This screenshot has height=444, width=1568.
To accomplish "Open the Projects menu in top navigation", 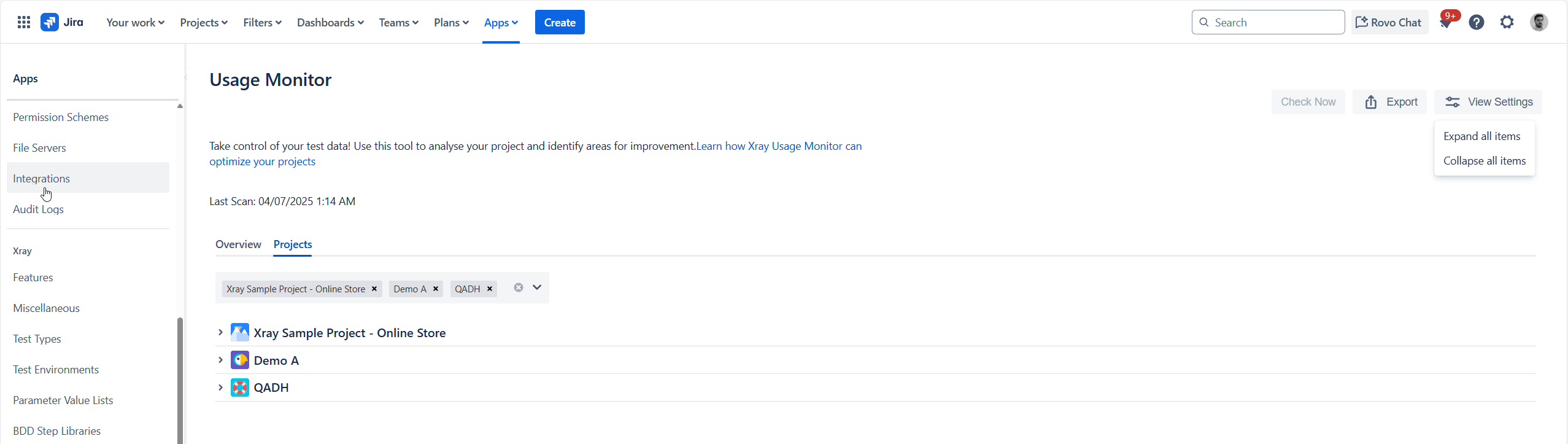I will pos(204,23).
